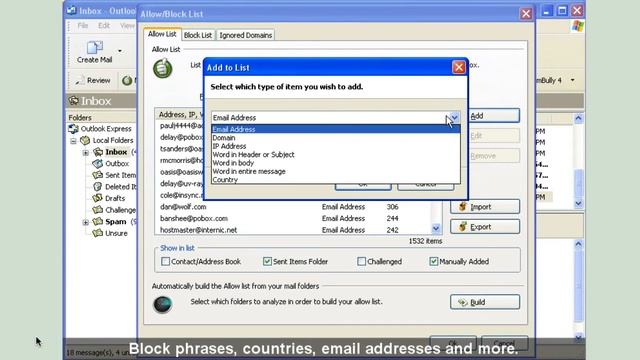Choose Word in Header or Subject option
Viewport: 640px width, 360px height.
(x=336, y=155)
